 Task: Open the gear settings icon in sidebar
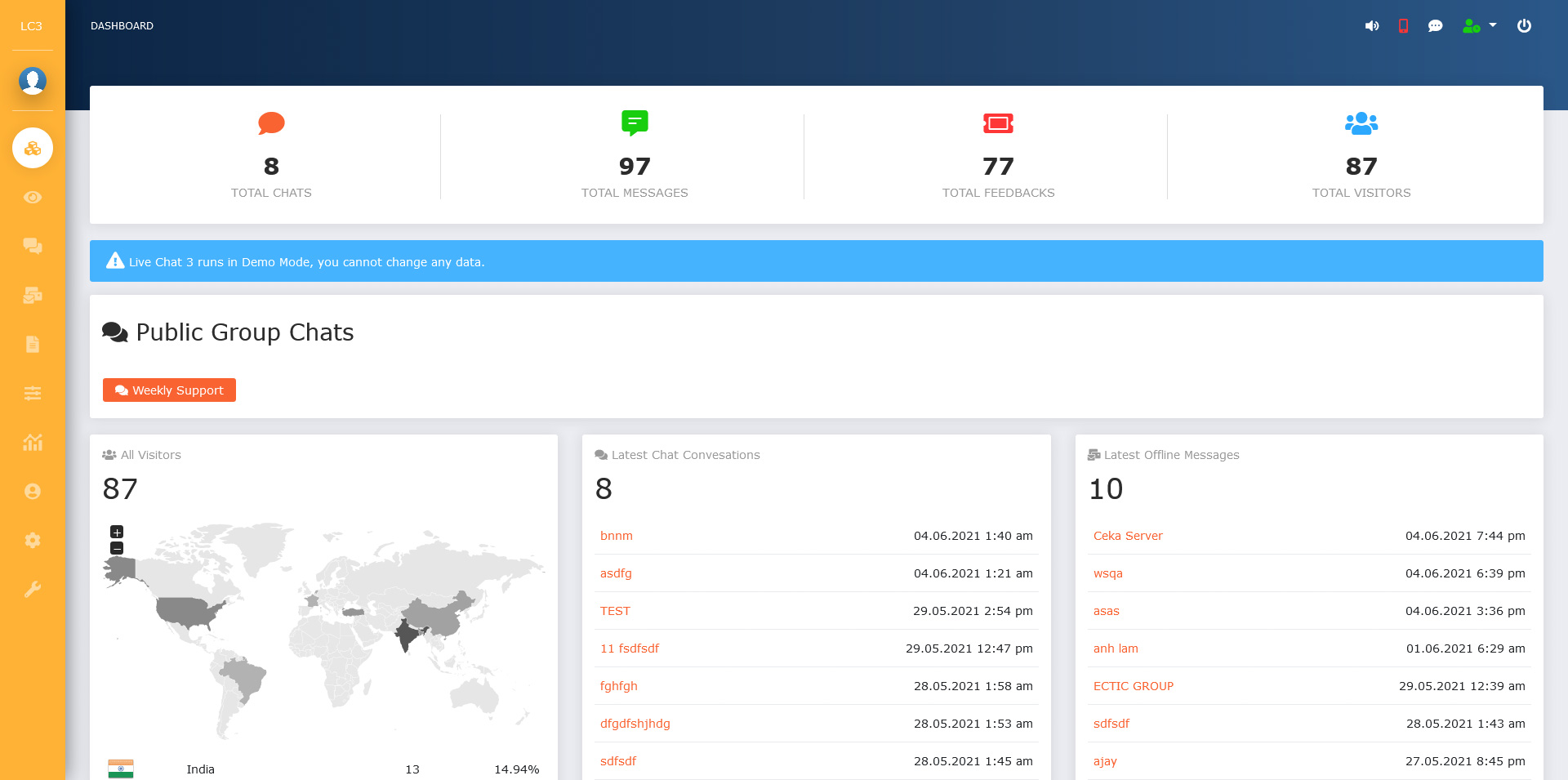tap(33, 540)
